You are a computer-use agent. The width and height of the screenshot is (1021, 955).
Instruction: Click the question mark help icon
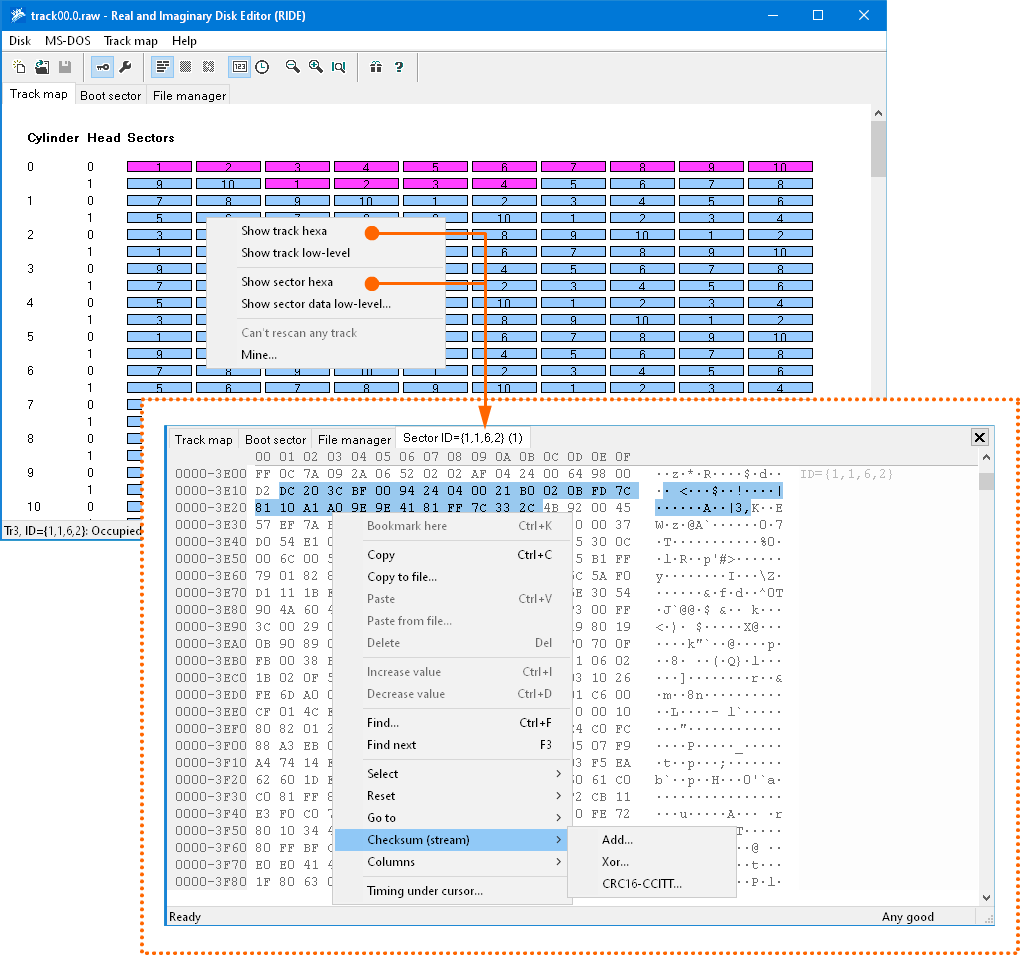[399, 67]
